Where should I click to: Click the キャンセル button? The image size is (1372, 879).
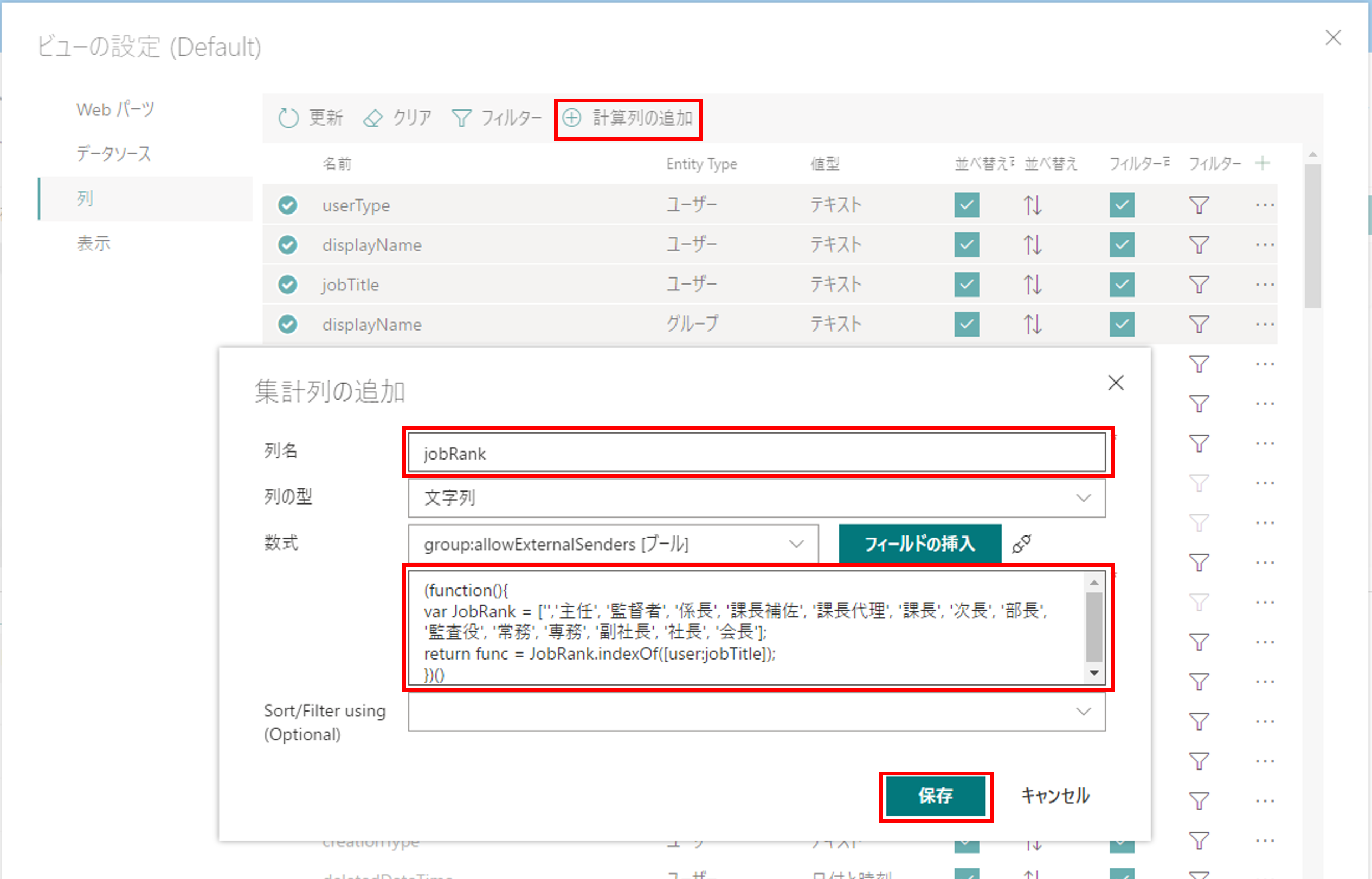click(x=1054, y=796)
